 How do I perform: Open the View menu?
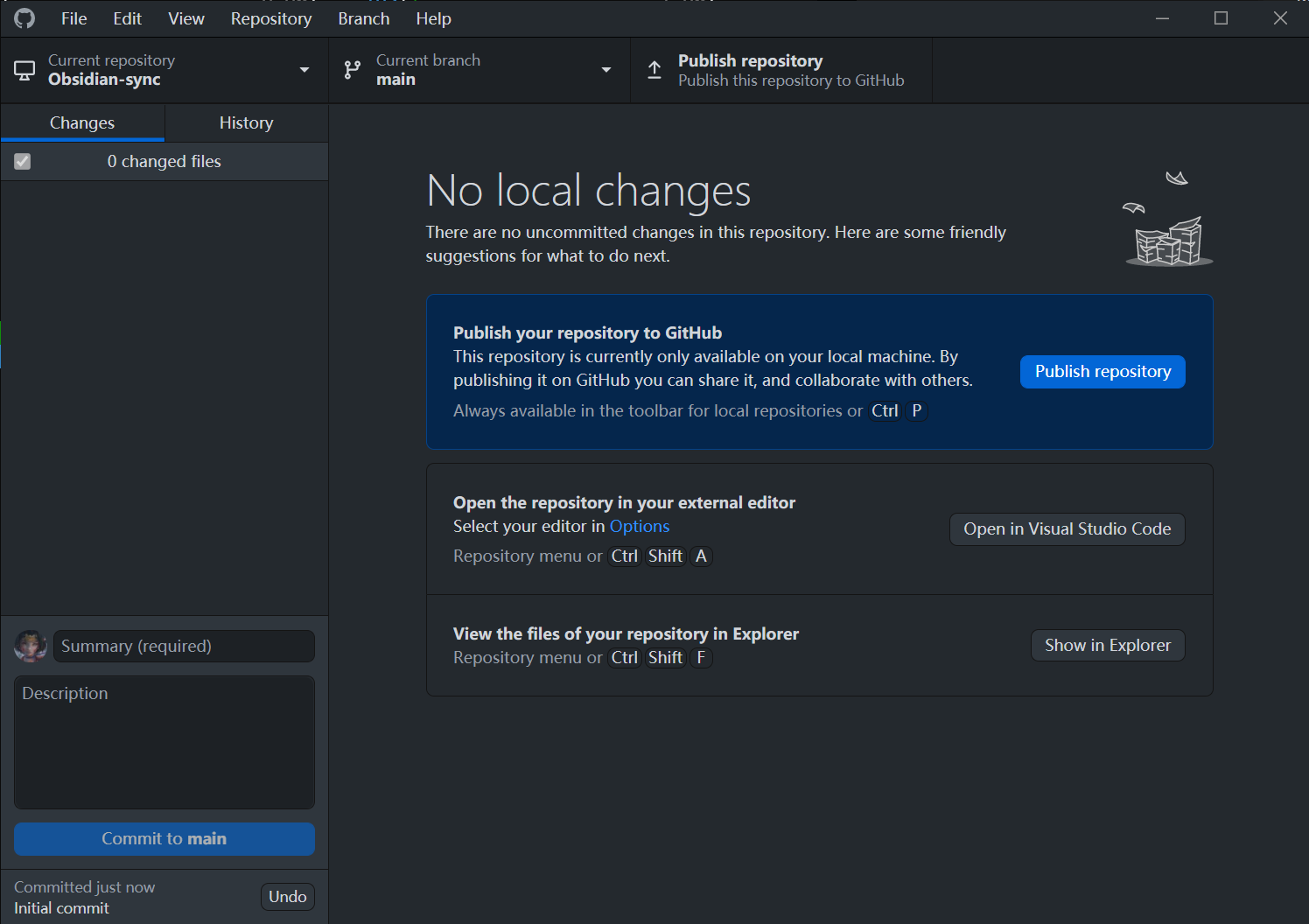point(186,18)
